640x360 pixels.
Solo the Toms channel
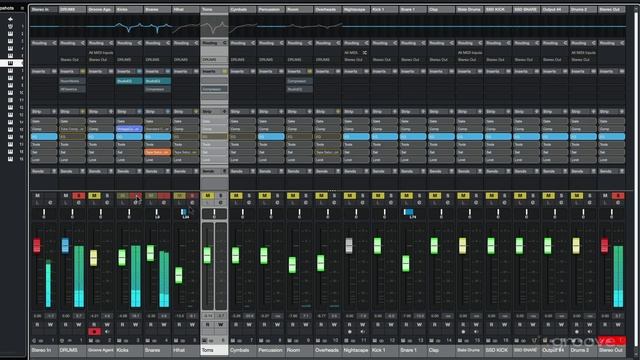[x=221, y=196]
